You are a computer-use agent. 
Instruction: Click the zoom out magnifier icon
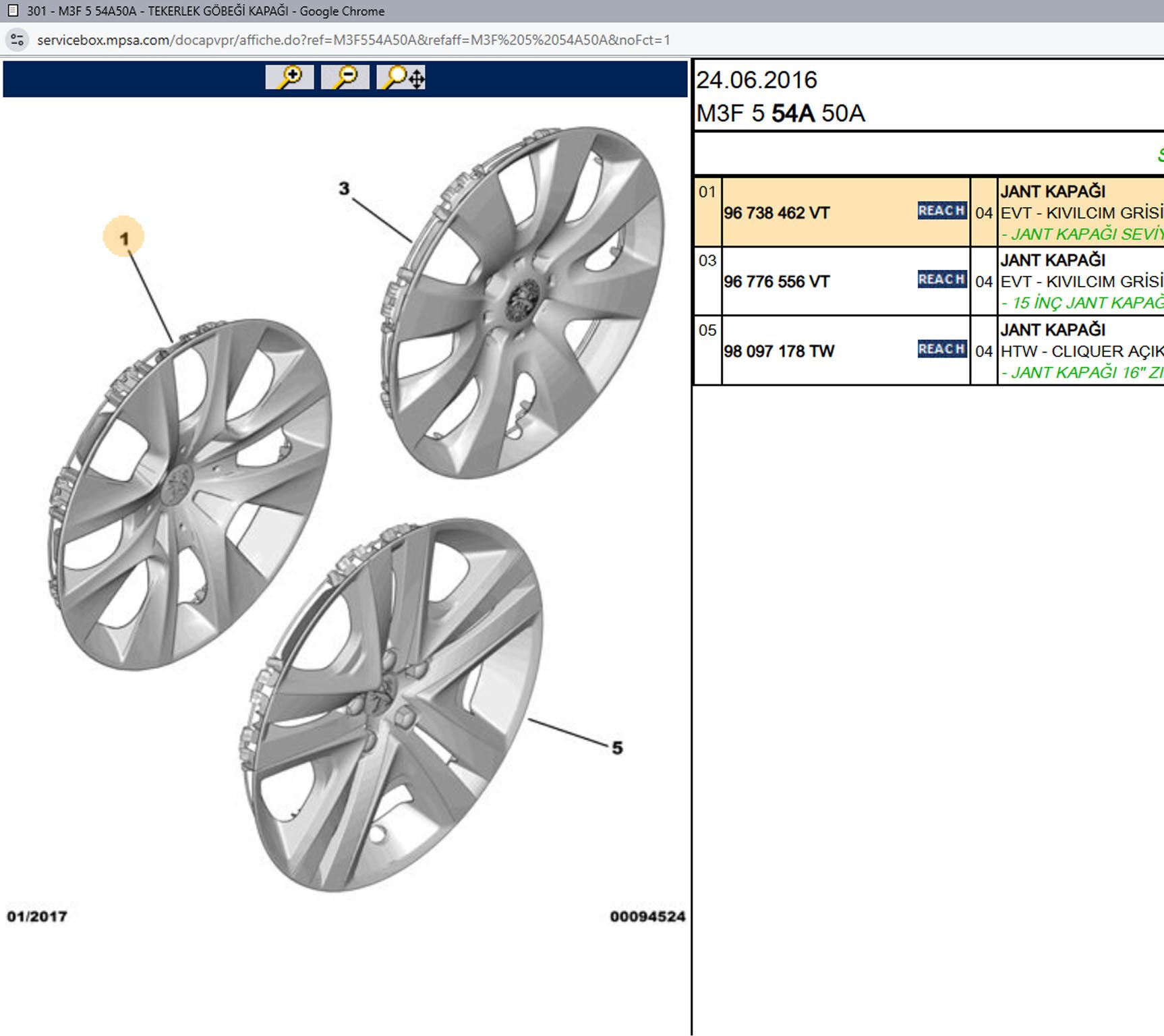click(345, 78)
